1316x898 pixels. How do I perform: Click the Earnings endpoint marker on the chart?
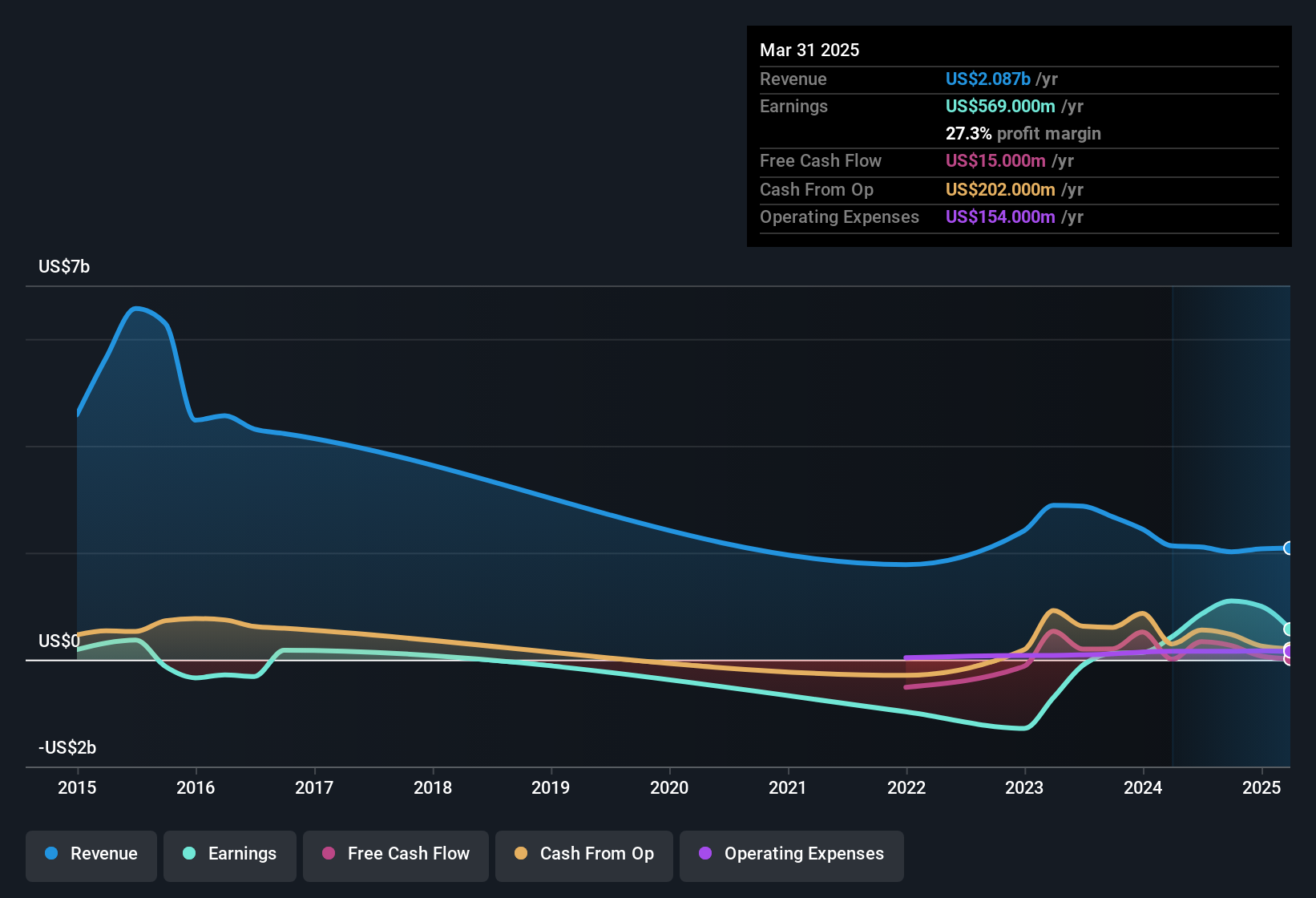1288,629
